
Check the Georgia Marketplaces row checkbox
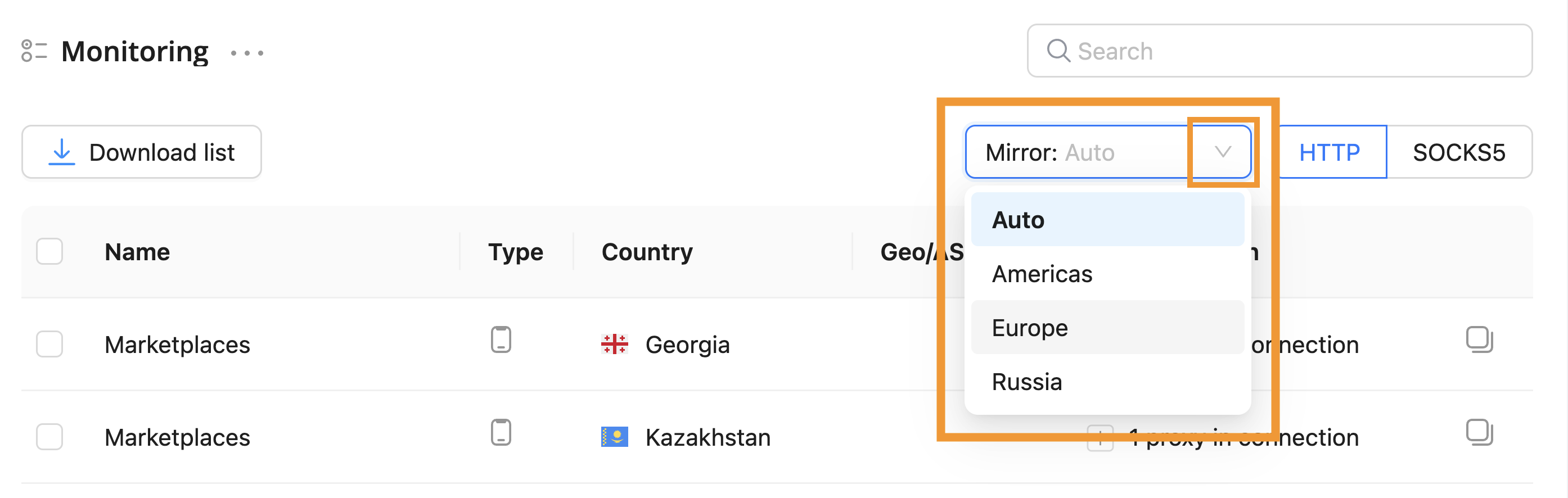click(x=49, y=344)
